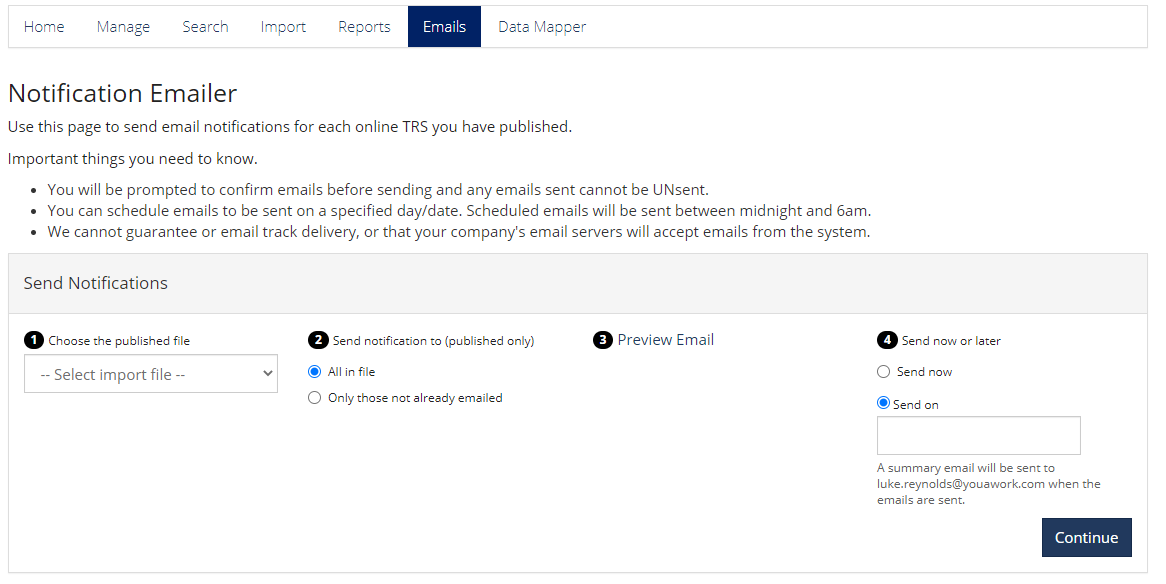1166x584 pixels.
Task: Open the Manage tab
Action: 123,27
